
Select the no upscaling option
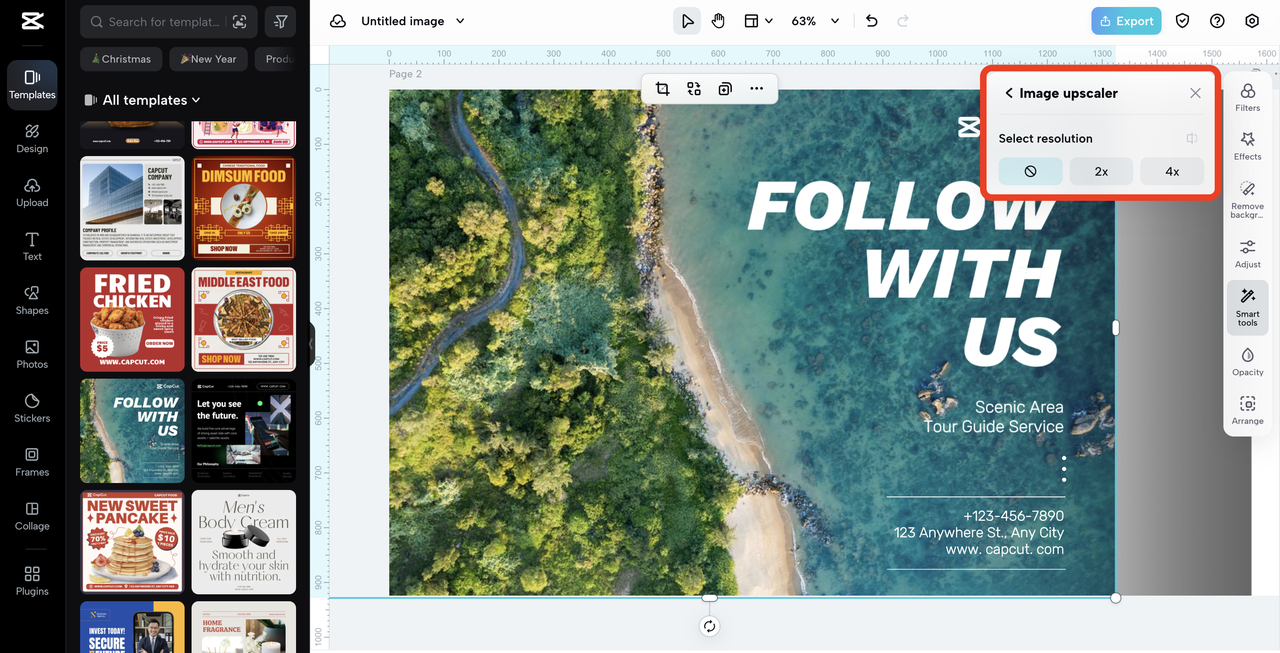pos(1030,171)
